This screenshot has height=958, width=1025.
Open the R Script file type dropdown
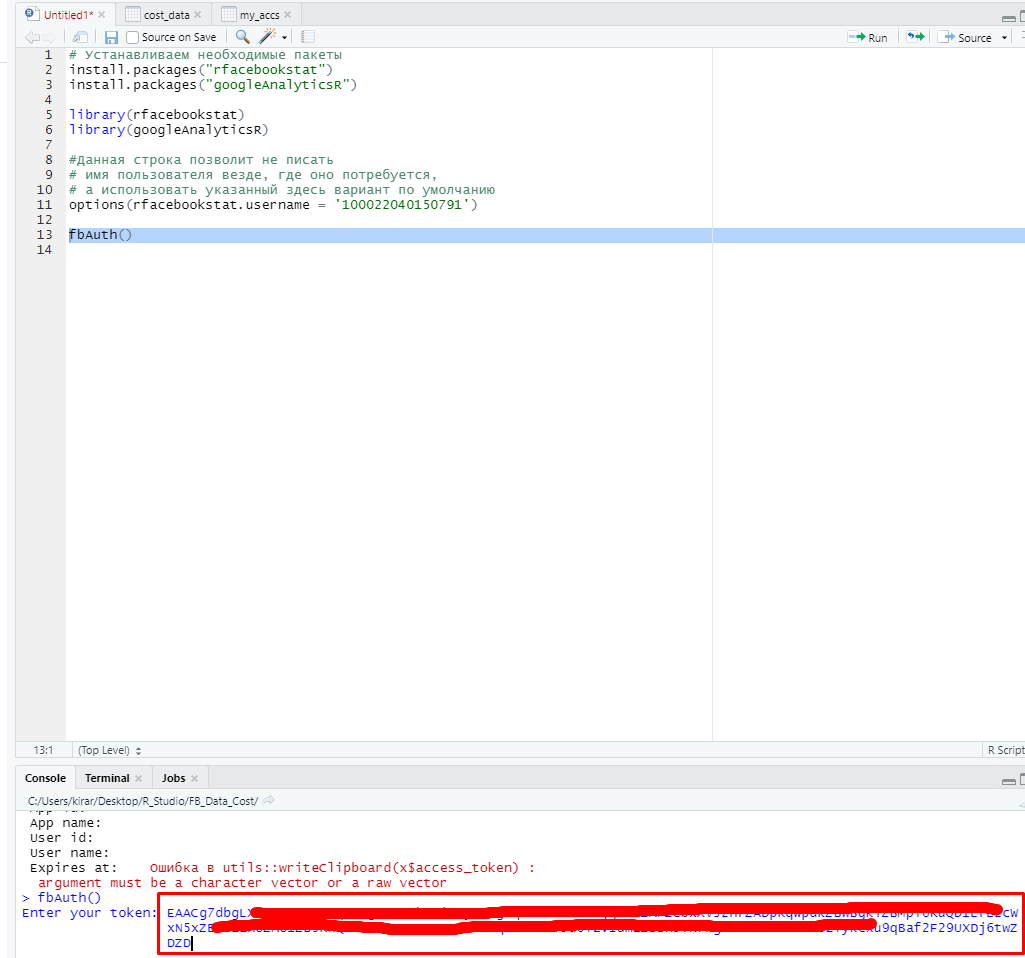(1004, 750)
